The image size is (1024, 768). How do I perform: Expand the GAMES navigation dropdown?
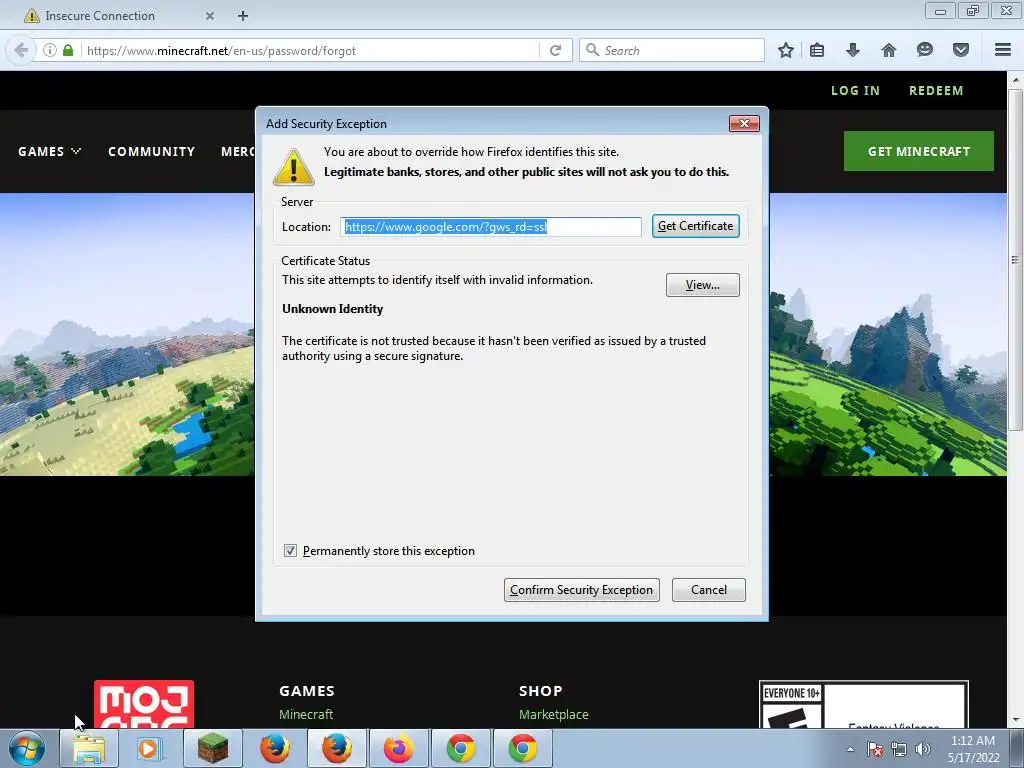tap(50, 152)
